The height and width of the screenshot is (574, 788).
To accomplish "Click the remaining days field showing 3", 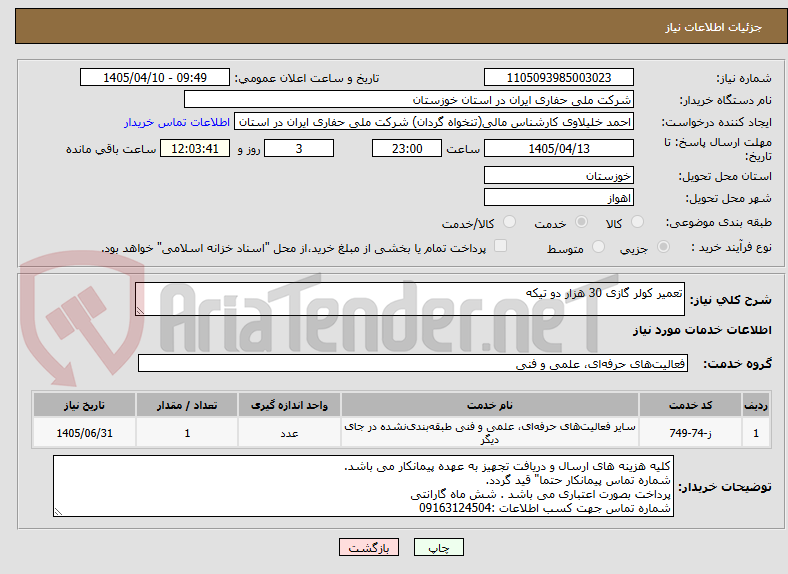I will [x=299, y=148].
